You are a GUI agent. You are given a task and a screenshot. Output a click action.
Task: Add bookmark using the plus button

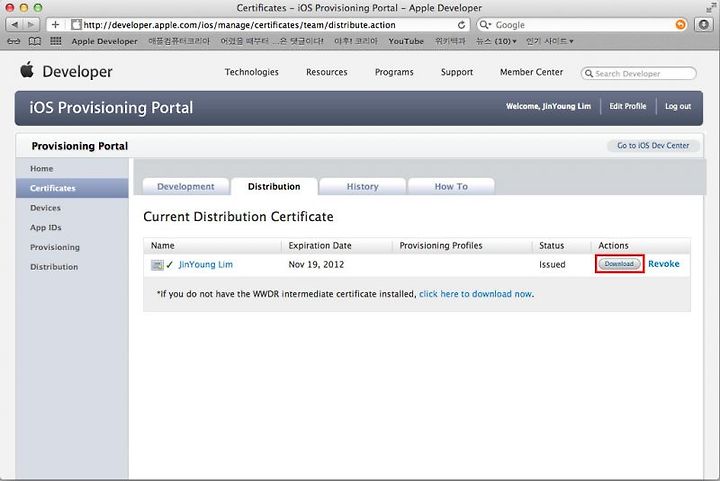pos(55,25)
